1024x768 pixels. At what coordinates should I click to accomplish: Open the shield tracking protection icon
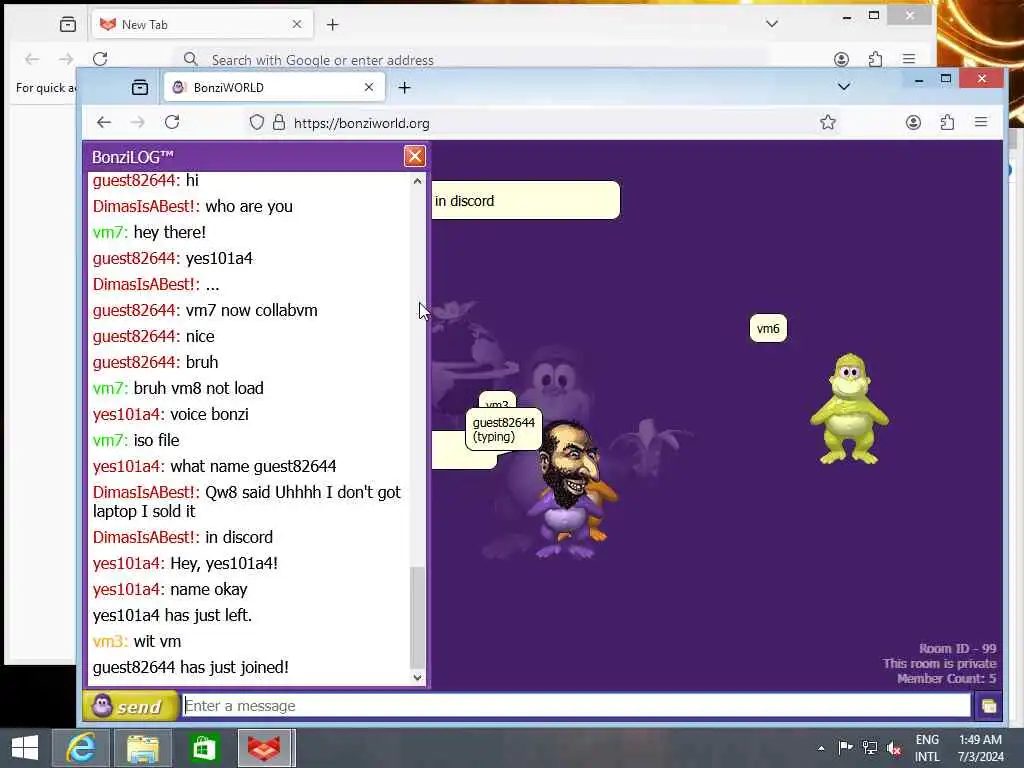click(x=257, y=122)
